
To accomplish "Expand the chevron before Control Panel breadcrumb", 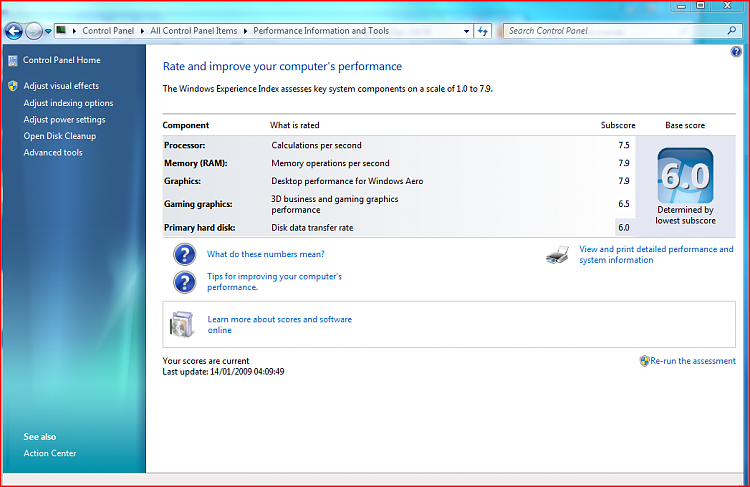I will [x=74, y=31].
